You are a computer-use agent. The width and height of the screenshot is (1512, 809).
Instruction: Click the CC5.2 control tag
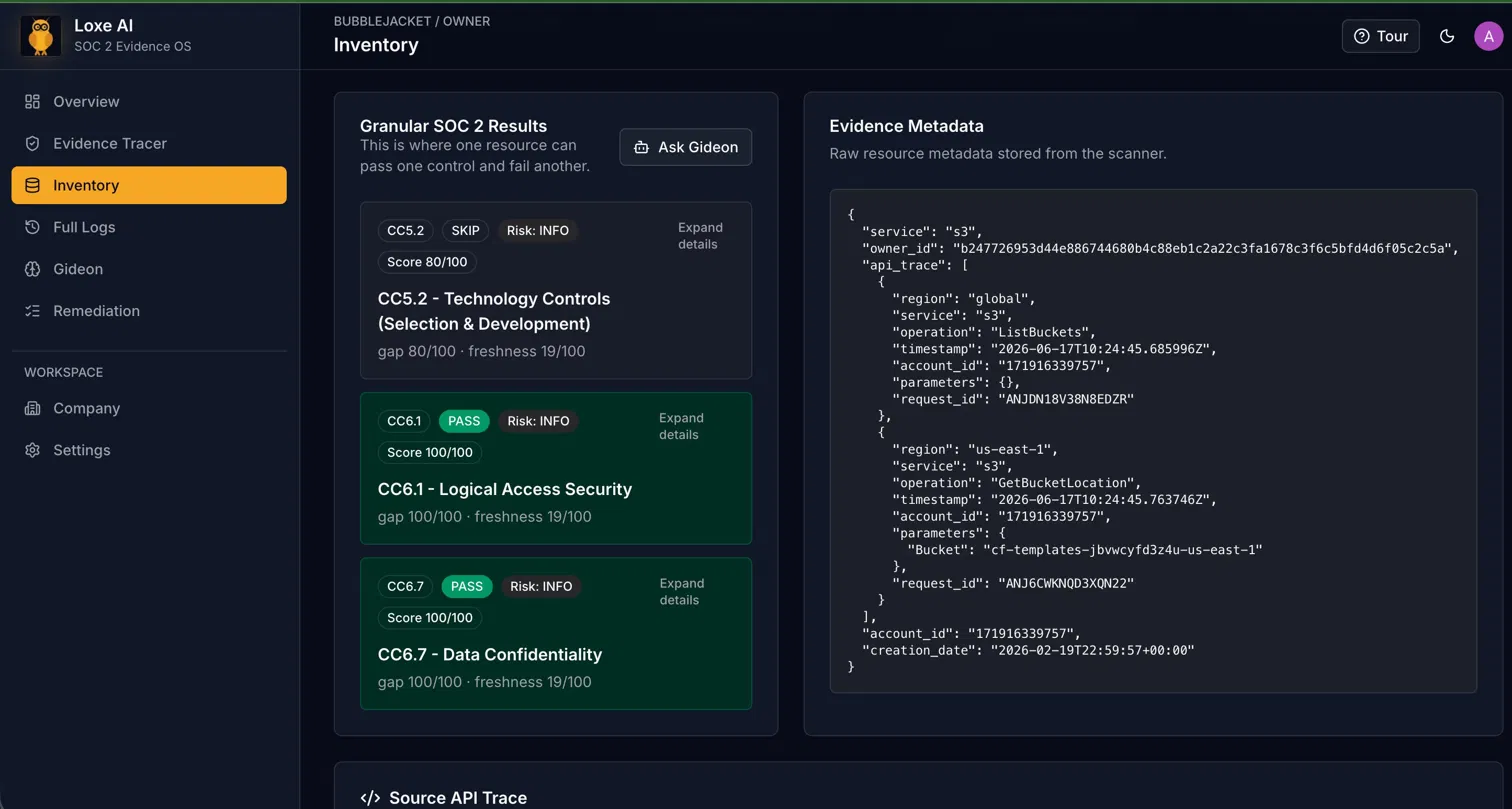coord(405,231)
